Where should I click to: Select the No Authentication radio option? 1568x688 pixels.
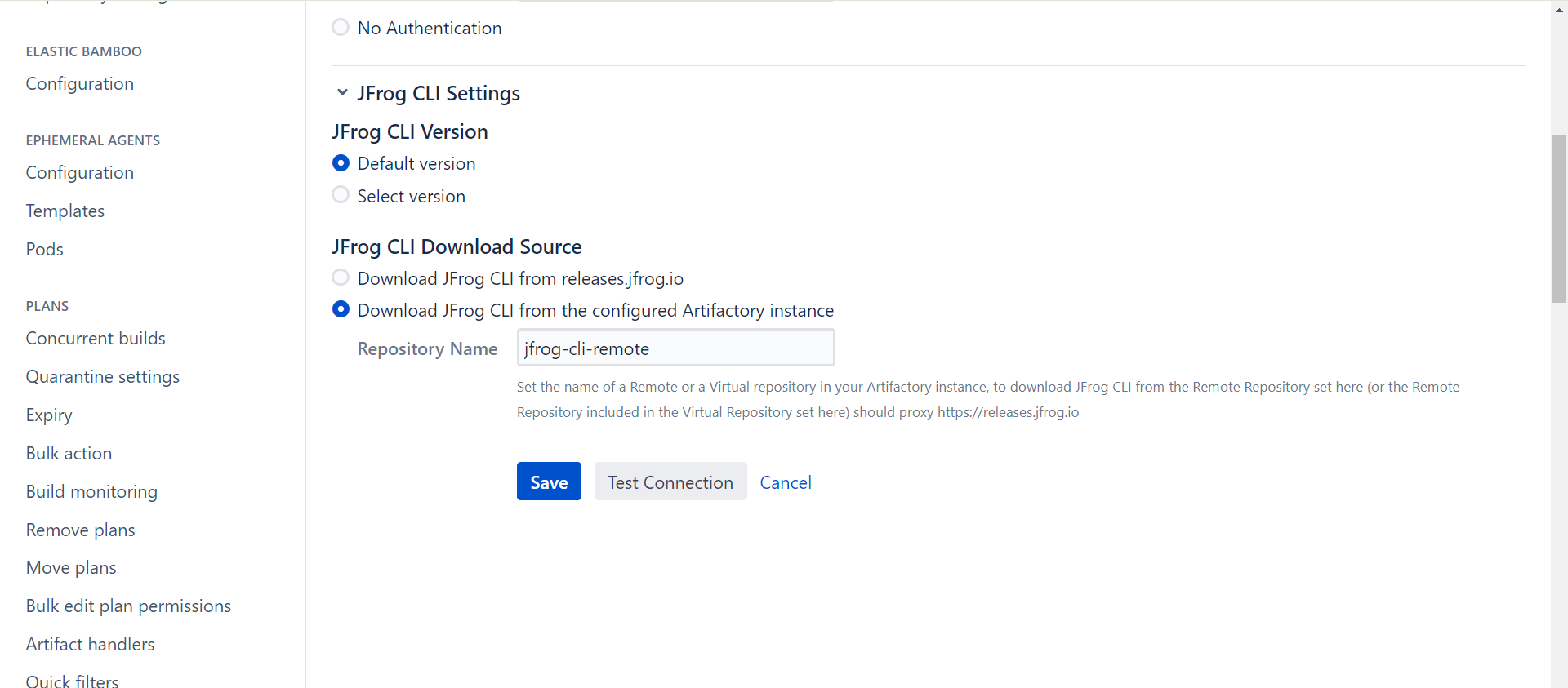click(341, 28)
